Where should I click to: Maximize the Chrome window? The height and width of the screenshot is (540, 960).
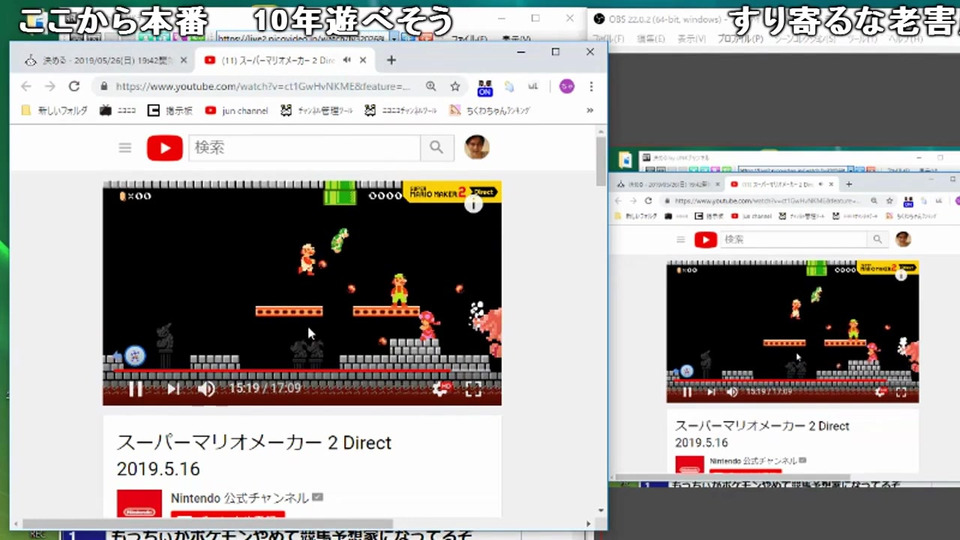point(555,52)
